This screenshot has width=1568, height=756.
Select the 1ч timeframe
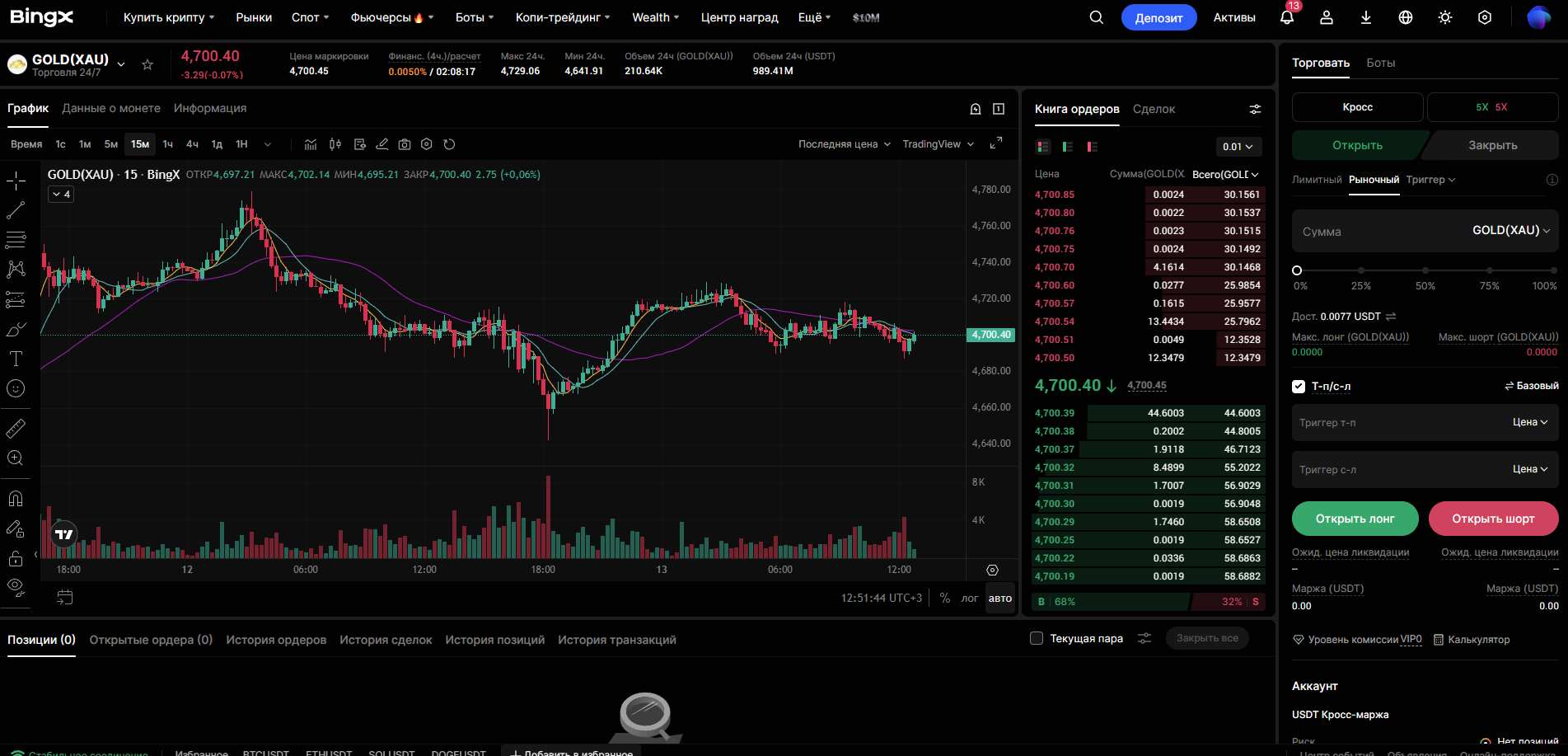(x=167, y=144)
